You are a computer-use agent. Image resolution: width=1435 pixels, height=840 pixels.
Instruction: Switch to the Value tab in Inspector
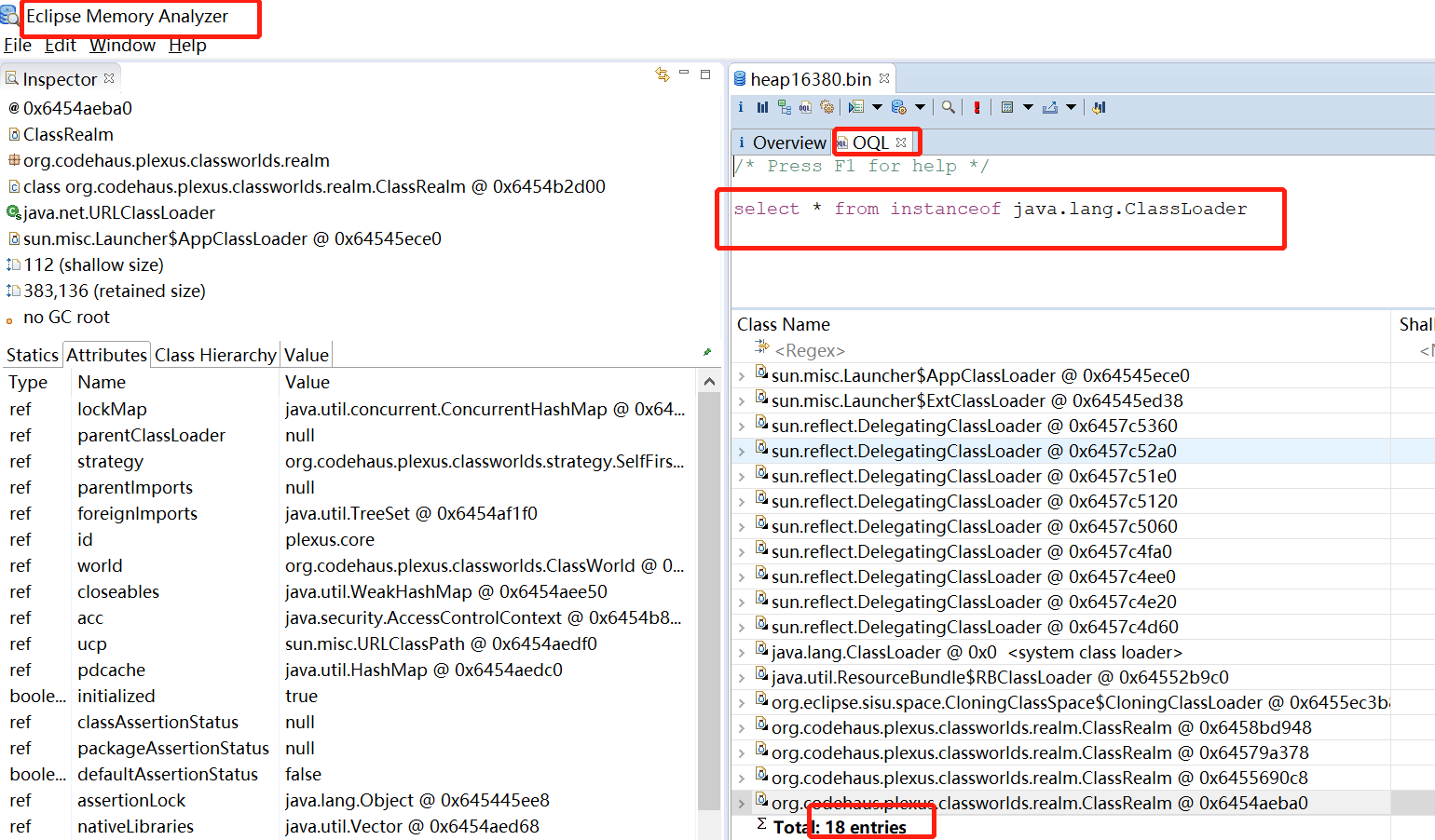pyautogui.click(x=307, y=355)
